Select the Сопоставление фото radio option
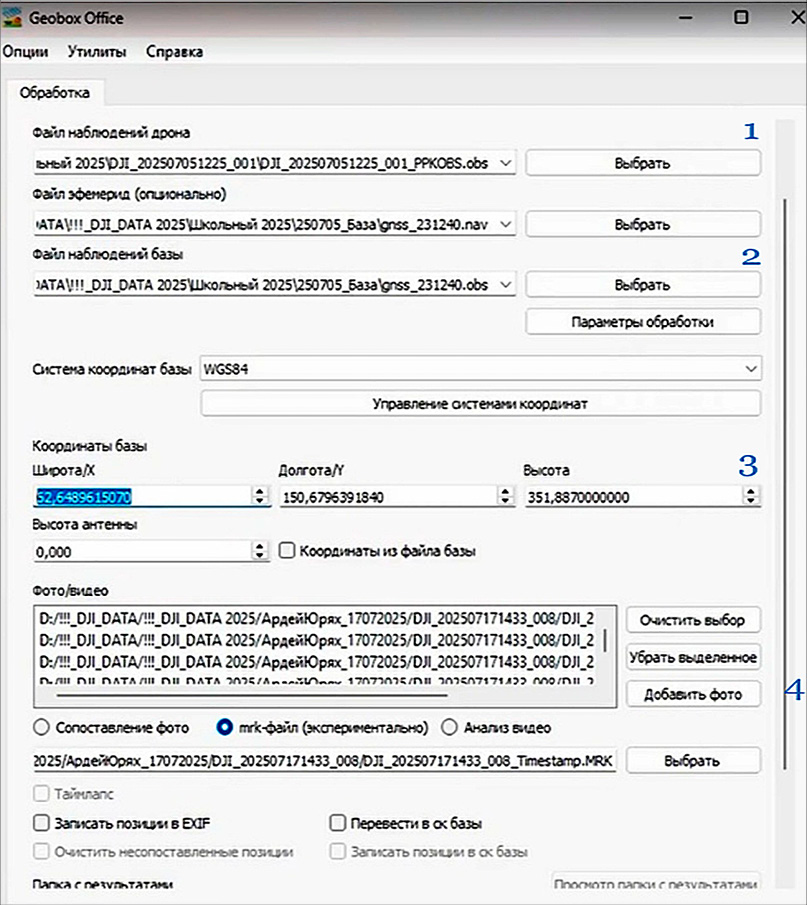 coord(42,727)
